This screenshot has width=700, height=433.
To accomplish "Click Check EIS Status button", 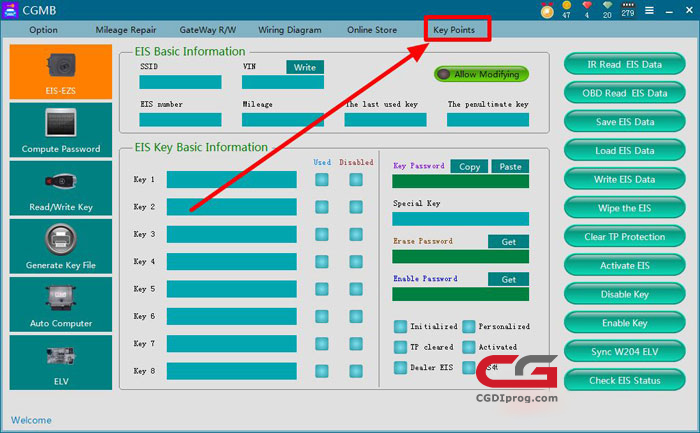I will [625, 380].
